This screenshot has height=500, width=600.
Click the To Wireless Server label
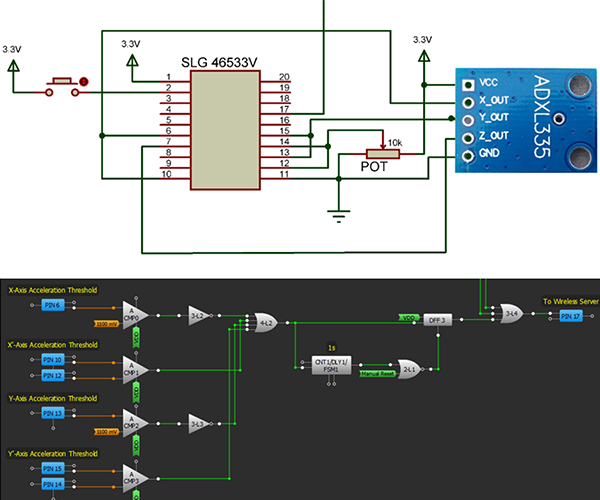(x=571, y=301)
